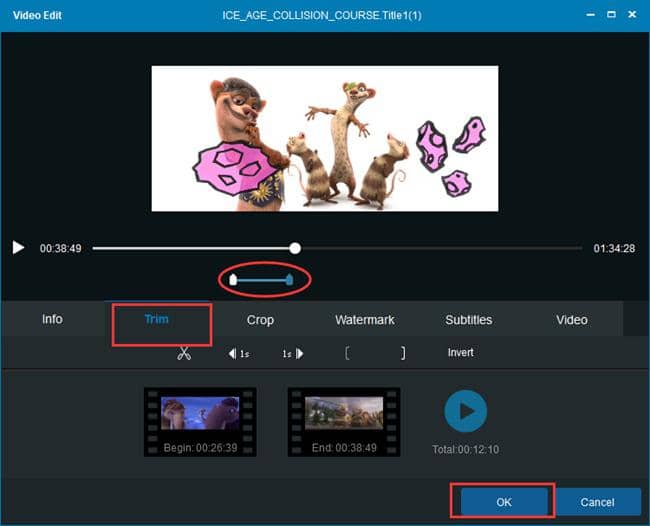This screenshot has width=650, height=526.
Task: Open the Watermark tab
Action: (365, 320)
